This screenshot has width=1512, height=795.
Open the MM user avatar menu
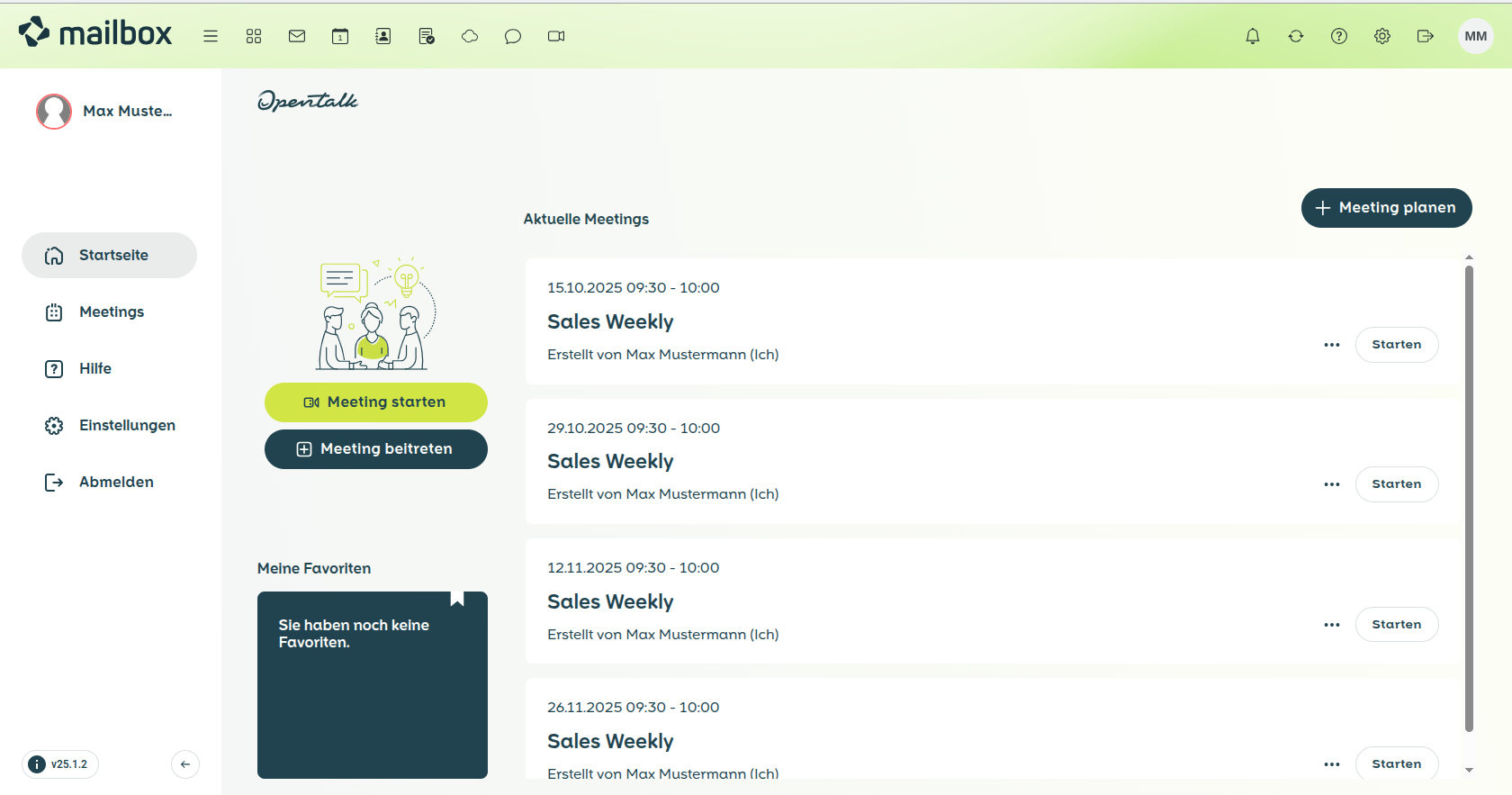pyautogui.click(x=1475, y=36)
